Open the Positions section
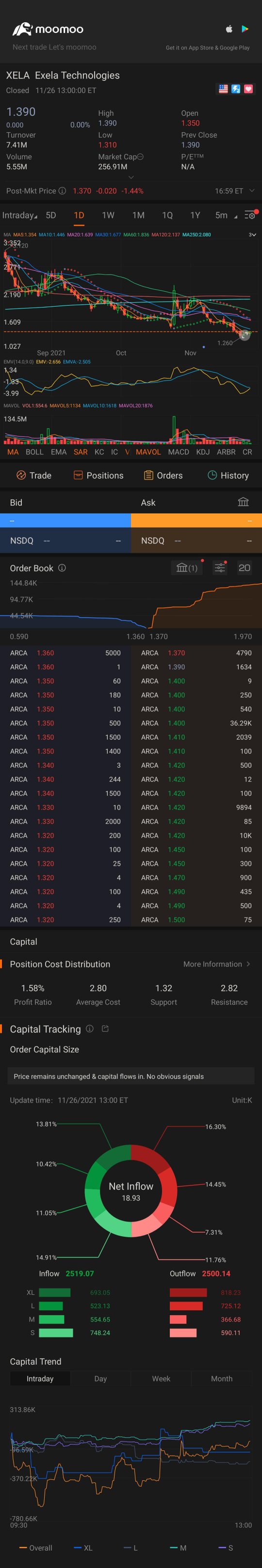 (x=98, y=475)
